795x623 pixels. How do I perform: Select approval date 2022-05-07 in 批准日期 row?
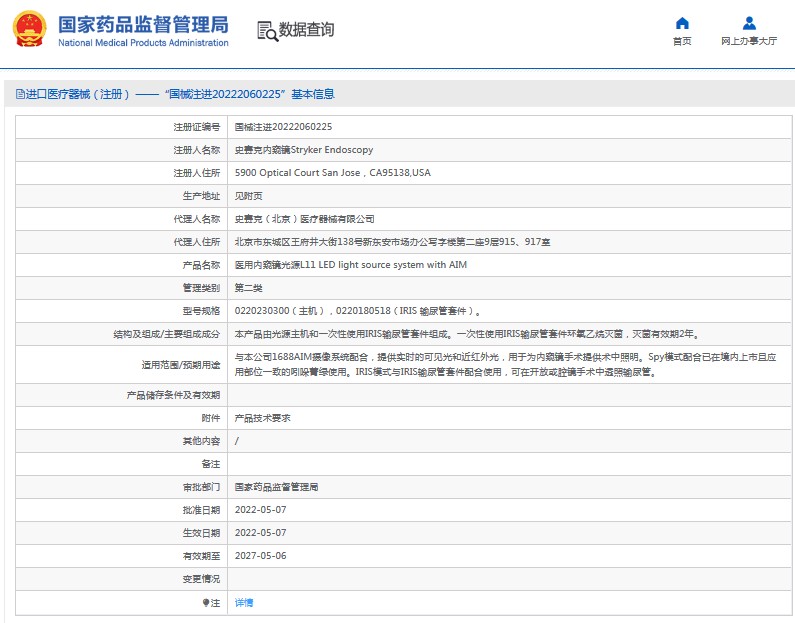click(261, 510)
